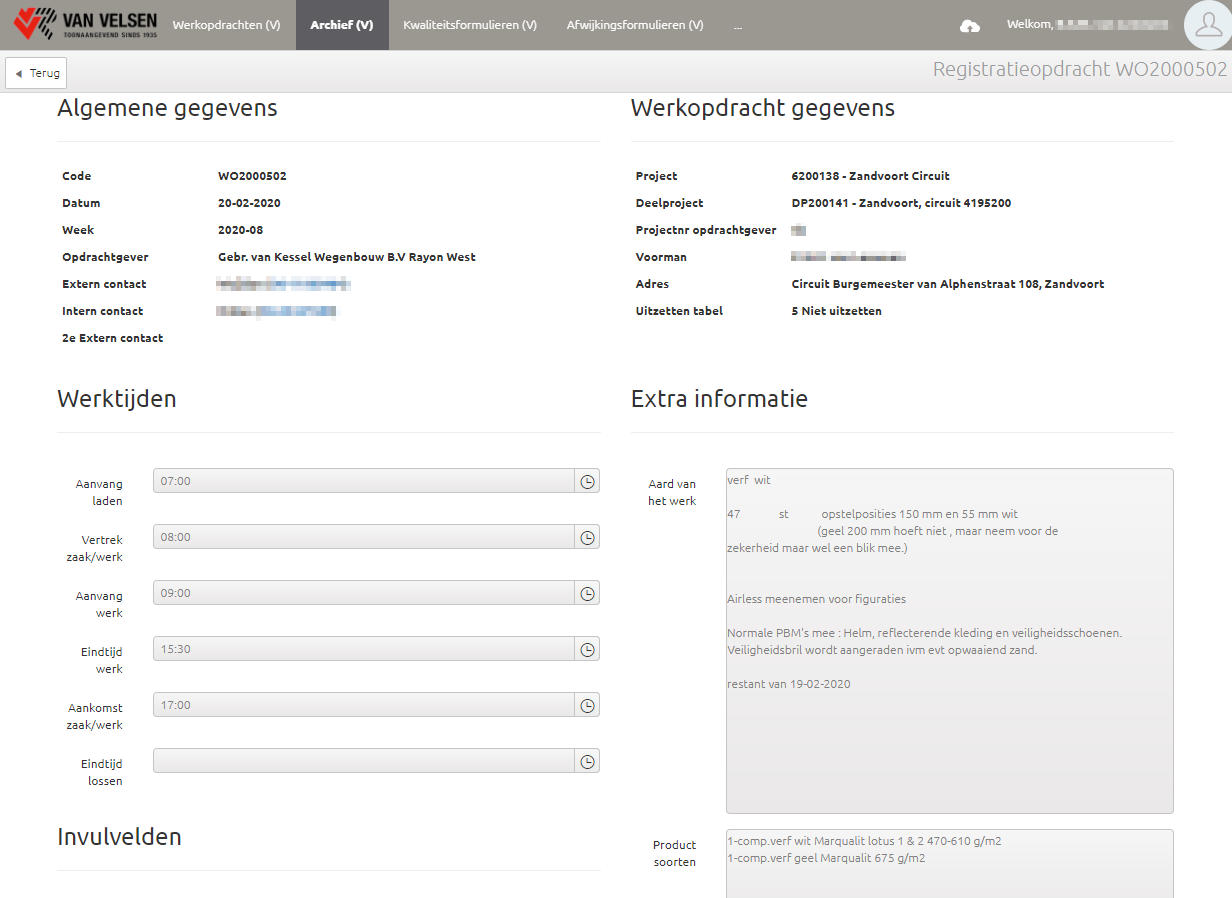Select the Archief (V) tab
Image resolution: width=1232 pixels, height=898 pixels.
coord(342,25)
